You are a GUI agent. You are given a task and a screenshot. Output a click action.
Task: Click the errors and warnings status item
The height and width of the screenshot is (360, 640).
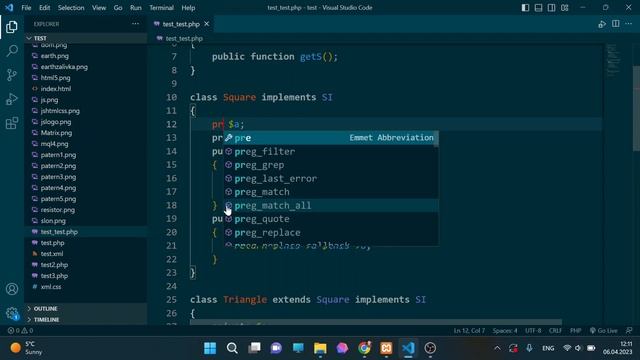pos(20,331)
